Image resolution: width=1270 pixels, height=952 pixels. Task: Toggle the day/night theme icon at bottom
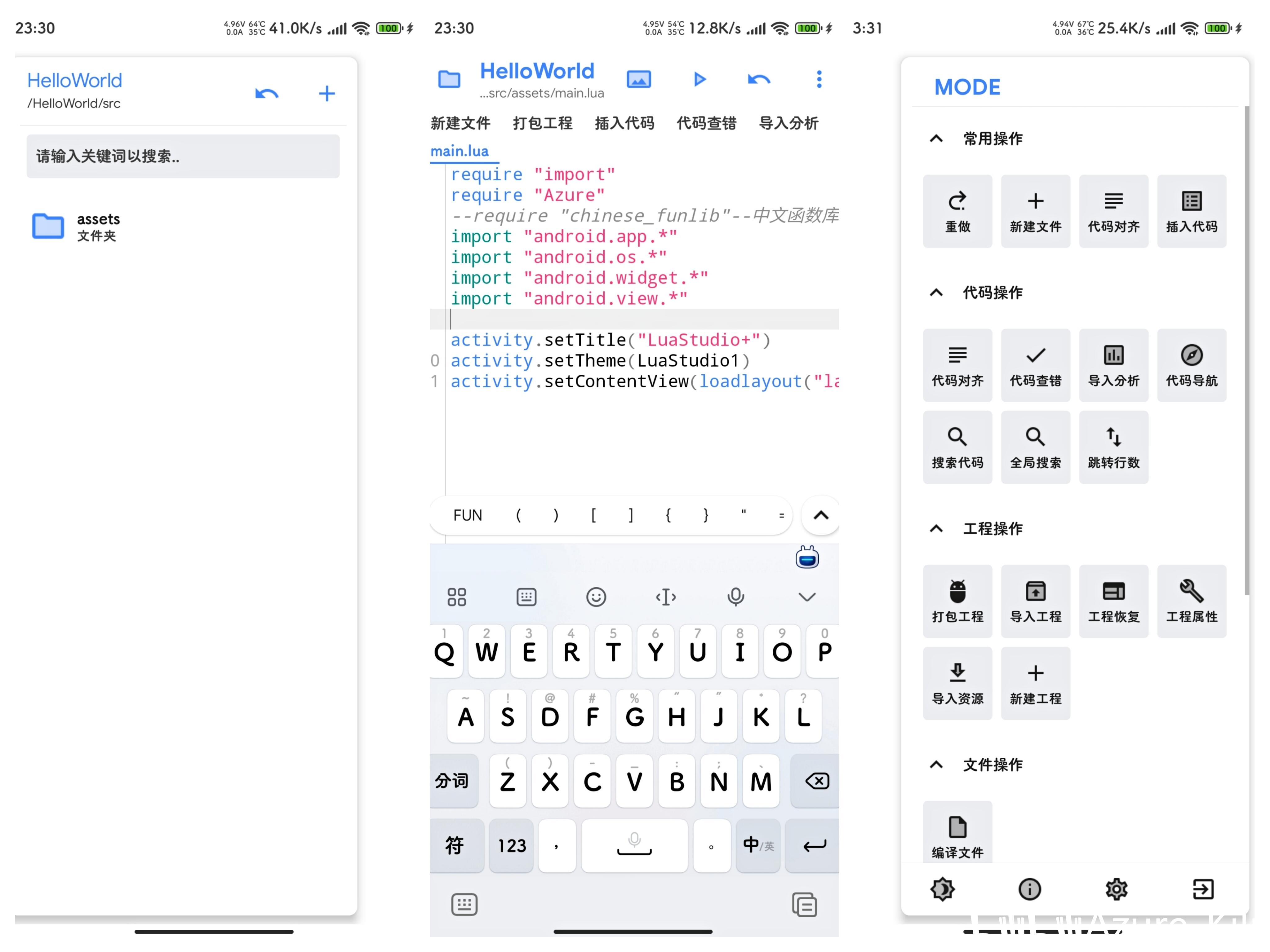[942, 889]
